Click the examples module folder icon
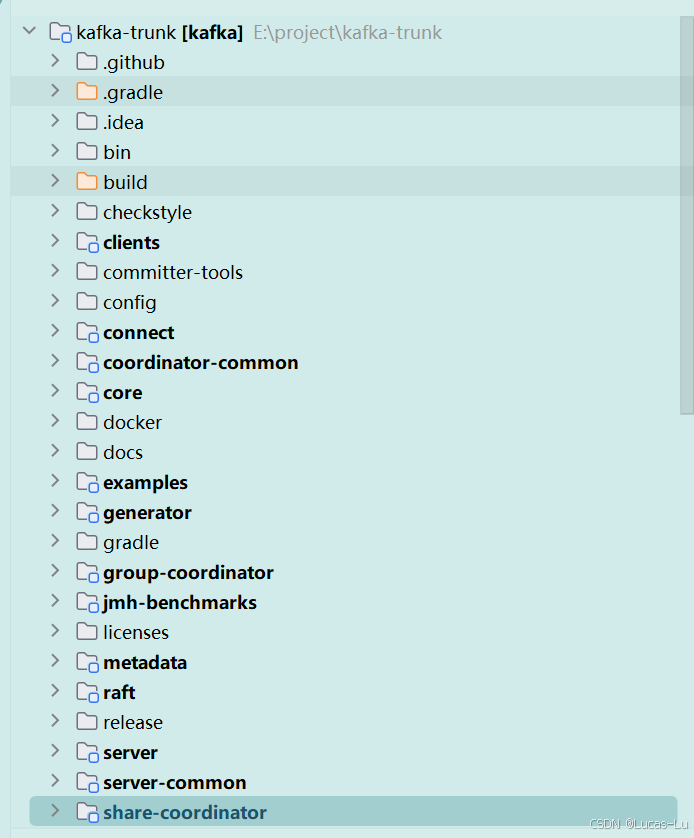Viewport: 694px width, 838px height. (88, 483)
